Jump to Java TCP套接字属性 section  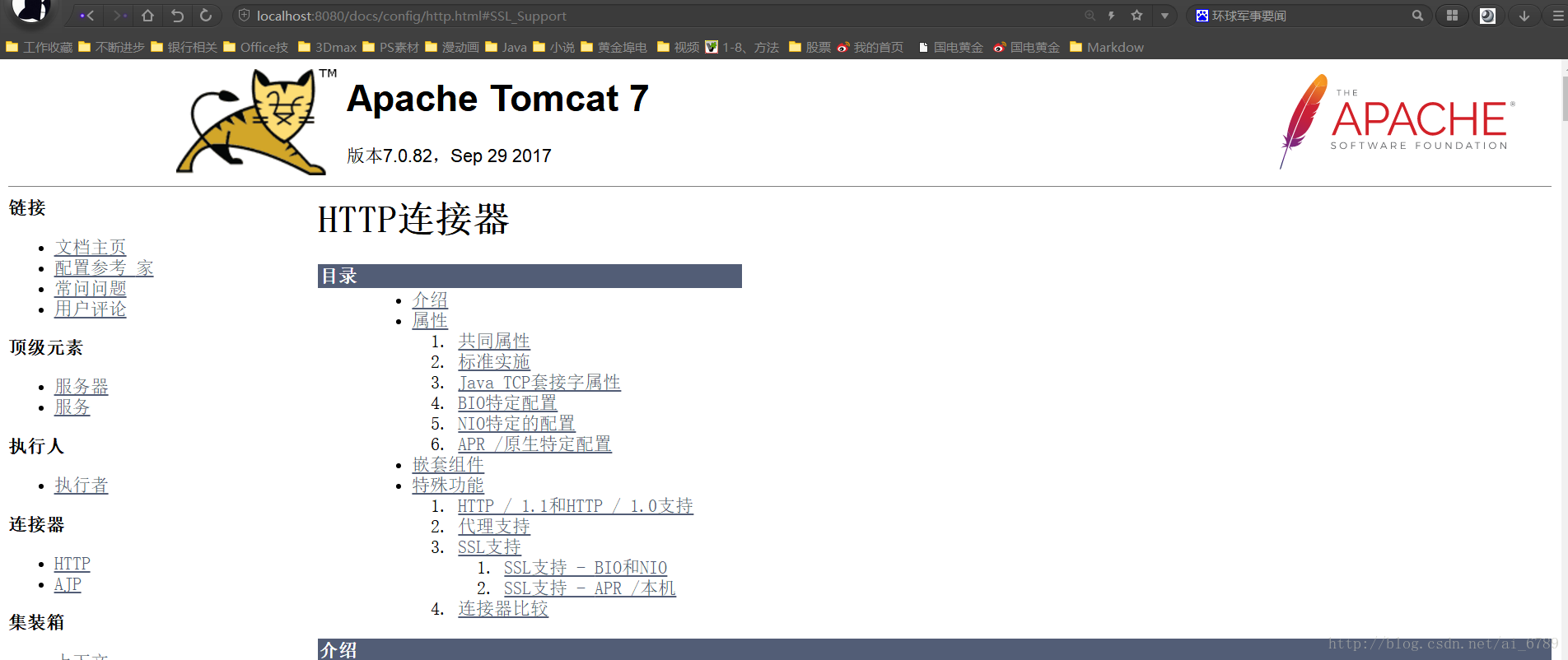pos(539,383)
